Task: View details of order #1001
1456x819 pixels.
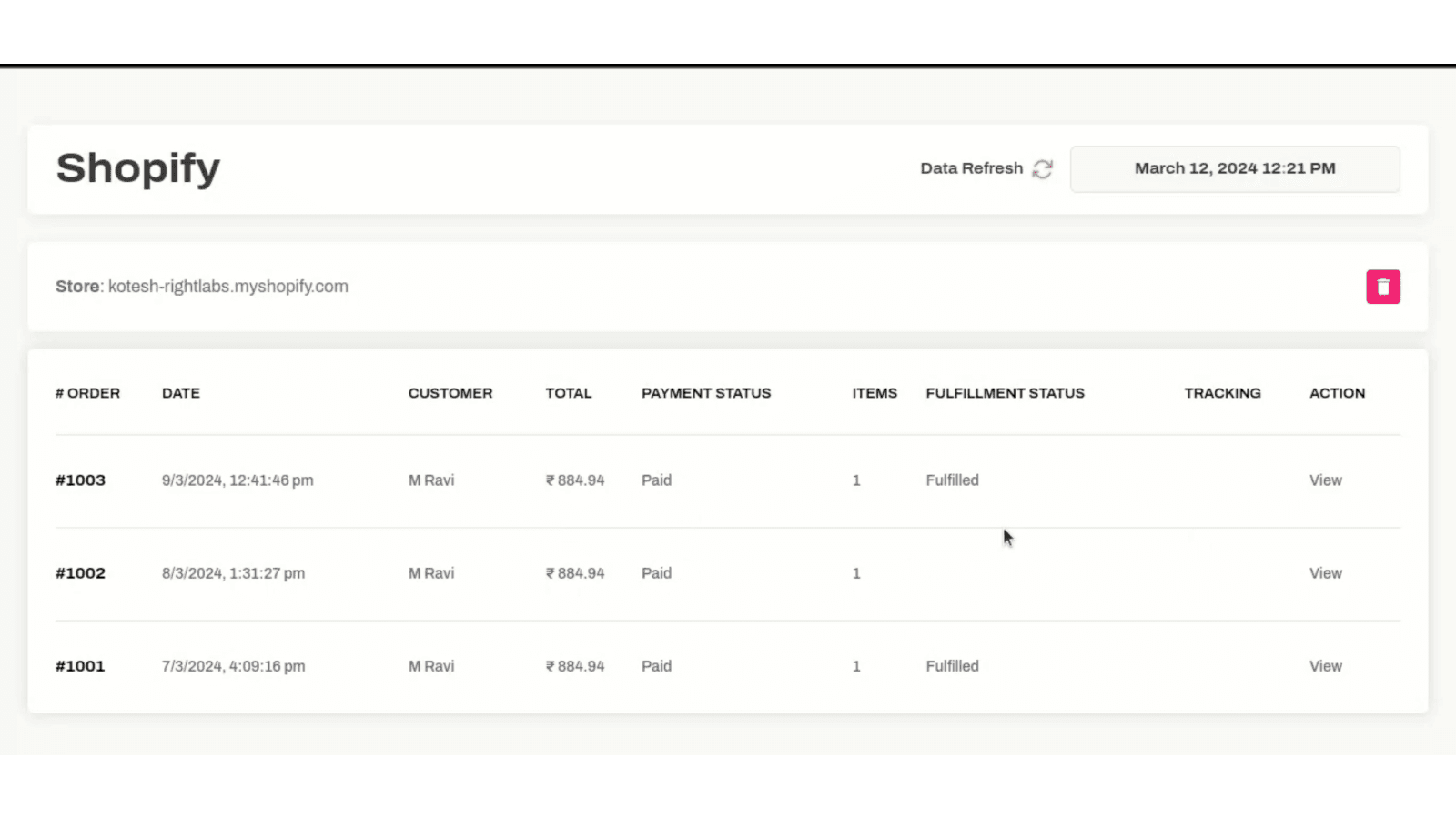Action: pos(1325,665)
